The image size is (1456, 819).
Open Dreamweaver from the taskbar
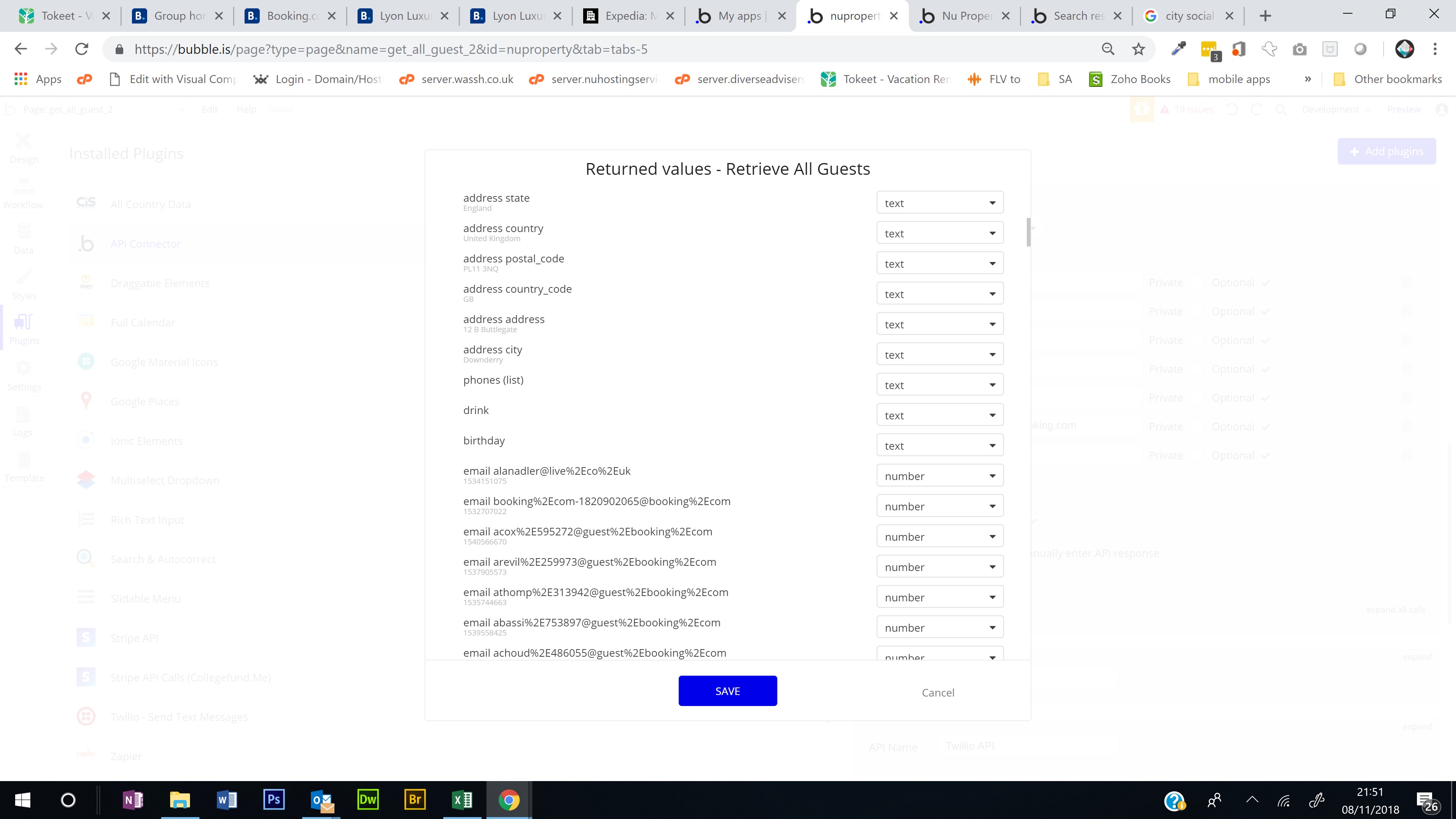click(368, 799)
